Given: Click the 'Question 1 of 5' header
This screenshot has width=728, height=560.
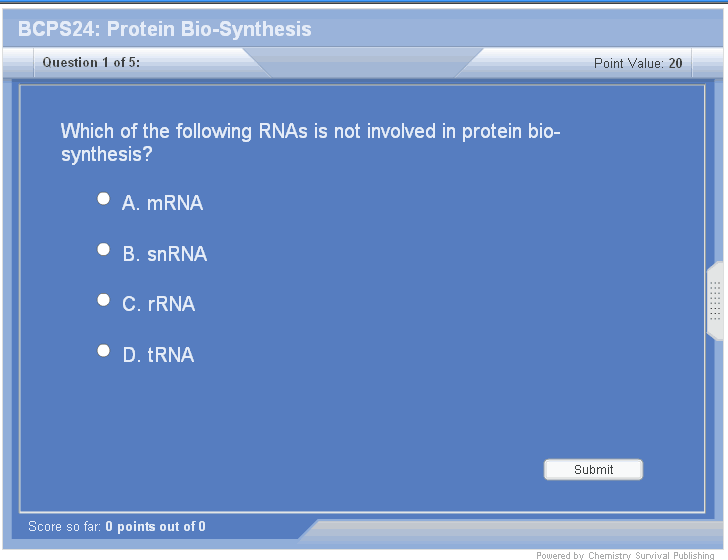Looking at the screenshot, I should [91, 62].
